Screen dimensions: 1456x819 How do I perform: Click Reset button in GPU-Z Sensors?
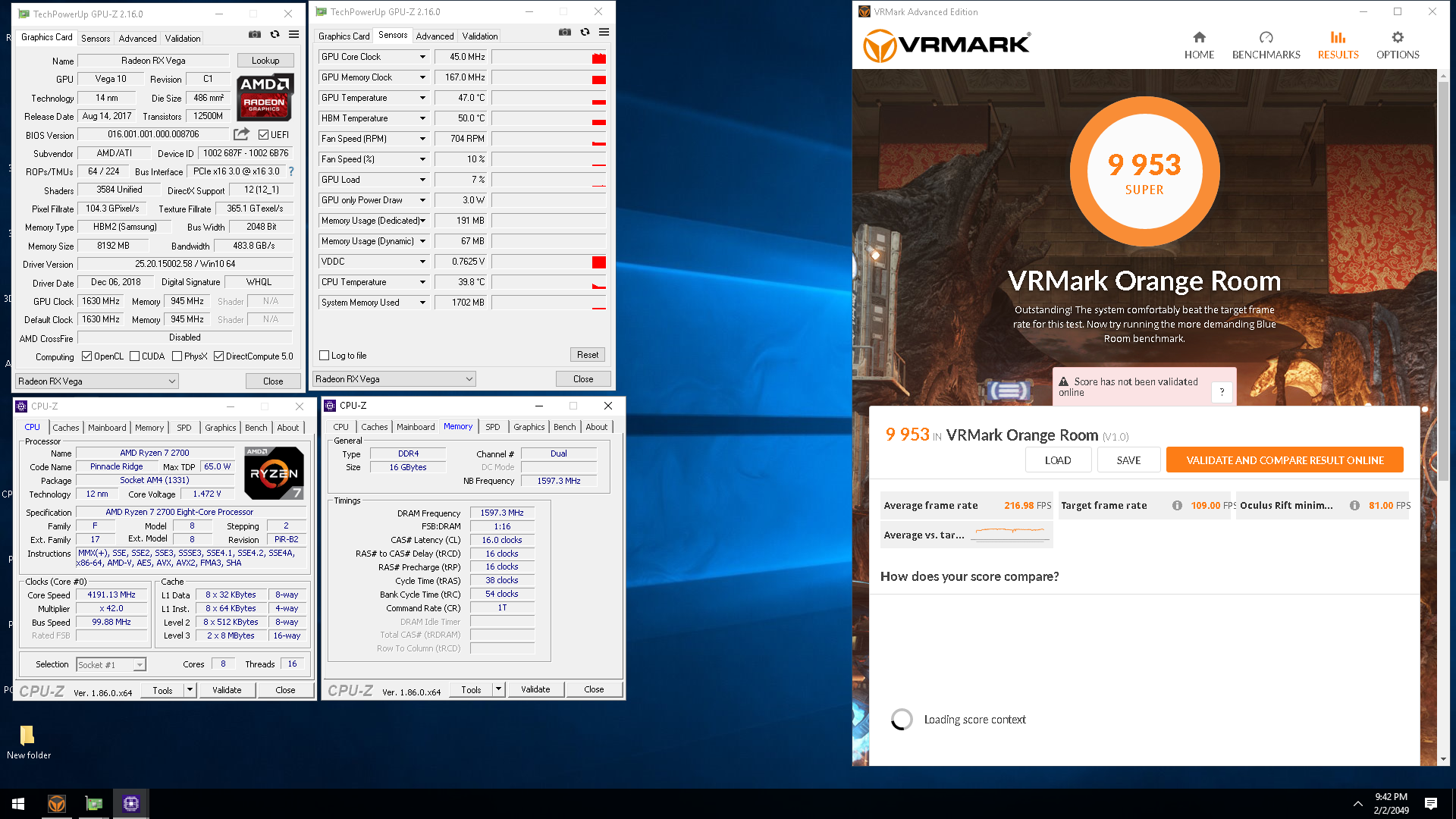(x=588, y=355)
